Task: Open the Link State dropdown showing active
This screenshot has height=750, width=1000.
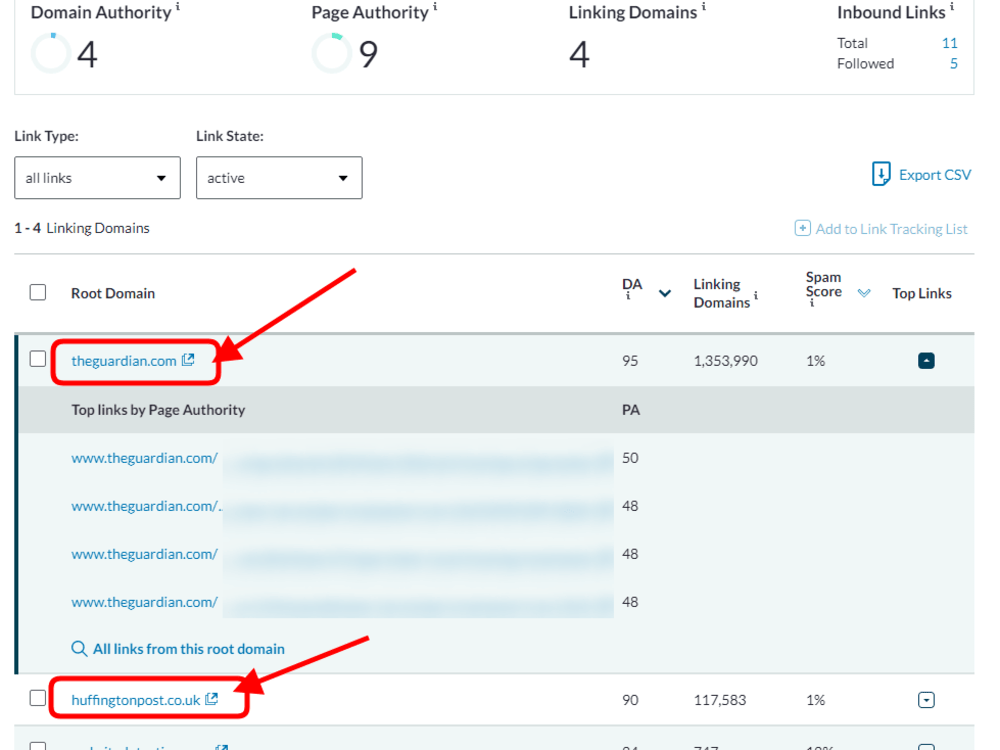Action: [279, 178]
